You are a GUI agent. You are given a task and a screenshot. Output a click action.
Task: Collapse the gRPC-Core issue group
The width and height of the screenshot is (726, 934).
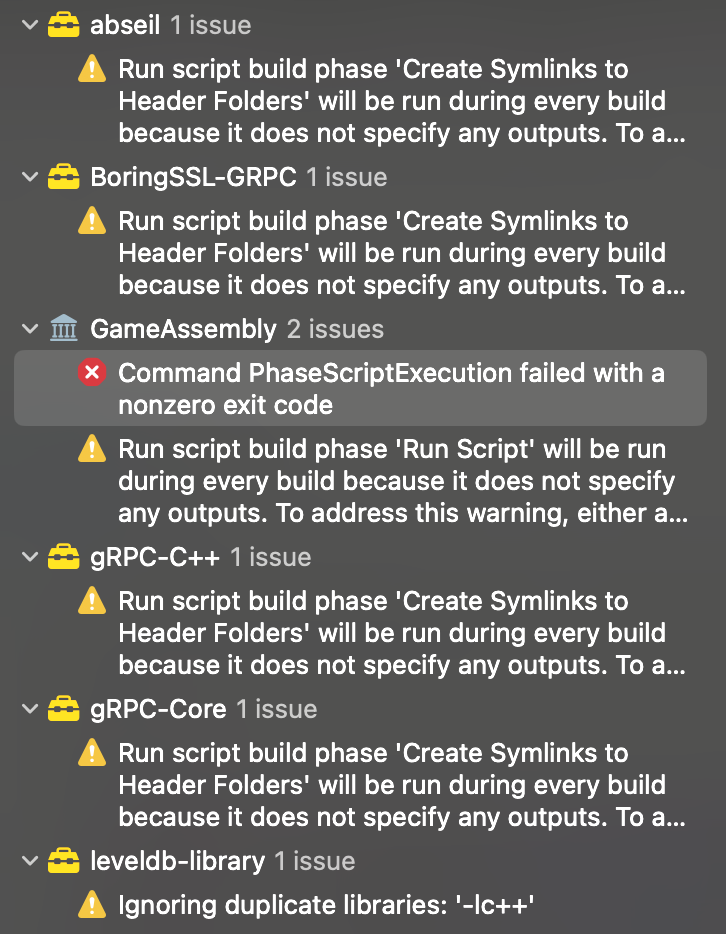click(28, 709)
